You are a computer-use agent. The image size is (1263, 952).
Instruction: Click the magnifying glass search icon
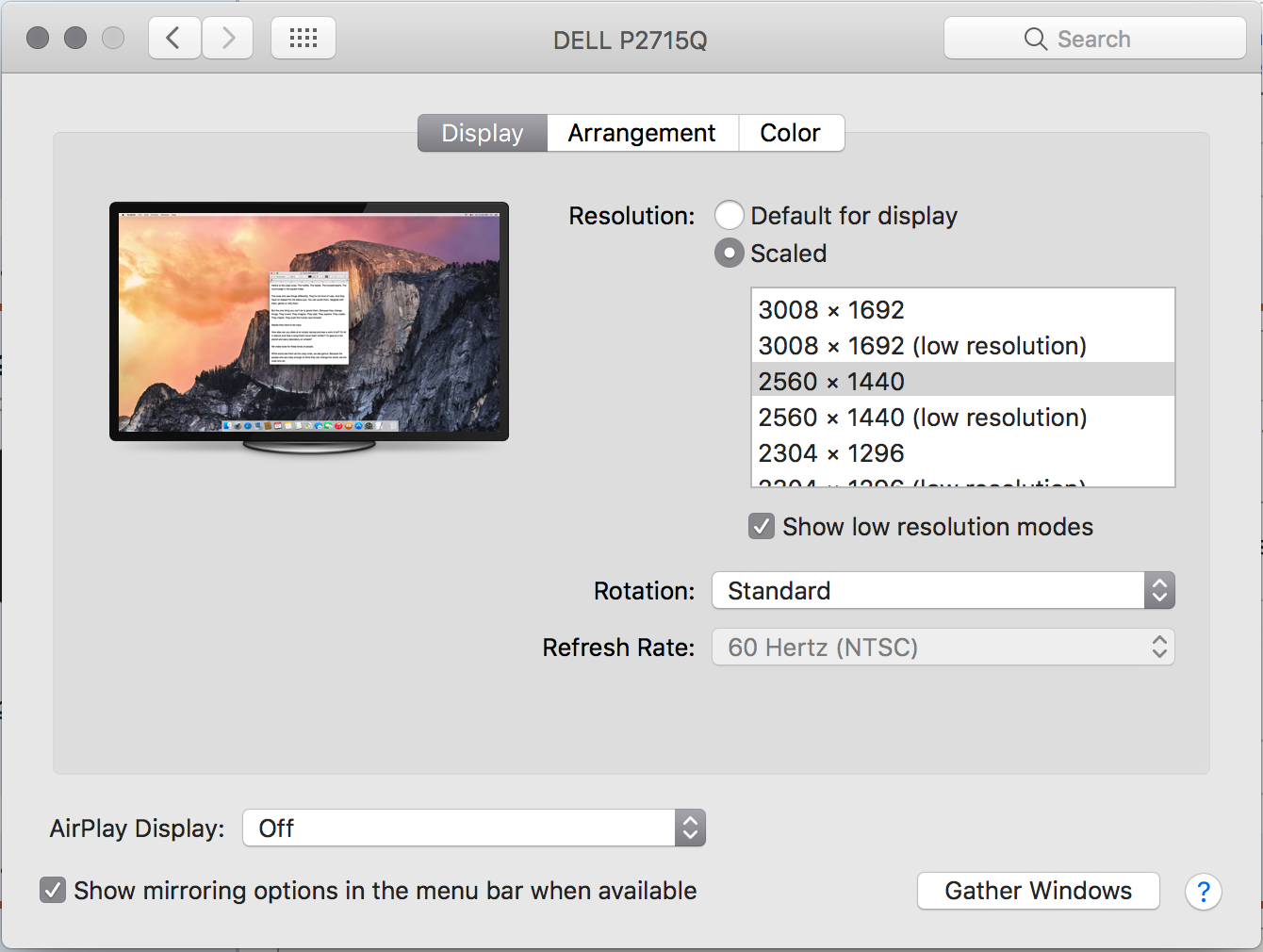(1035, 39)
